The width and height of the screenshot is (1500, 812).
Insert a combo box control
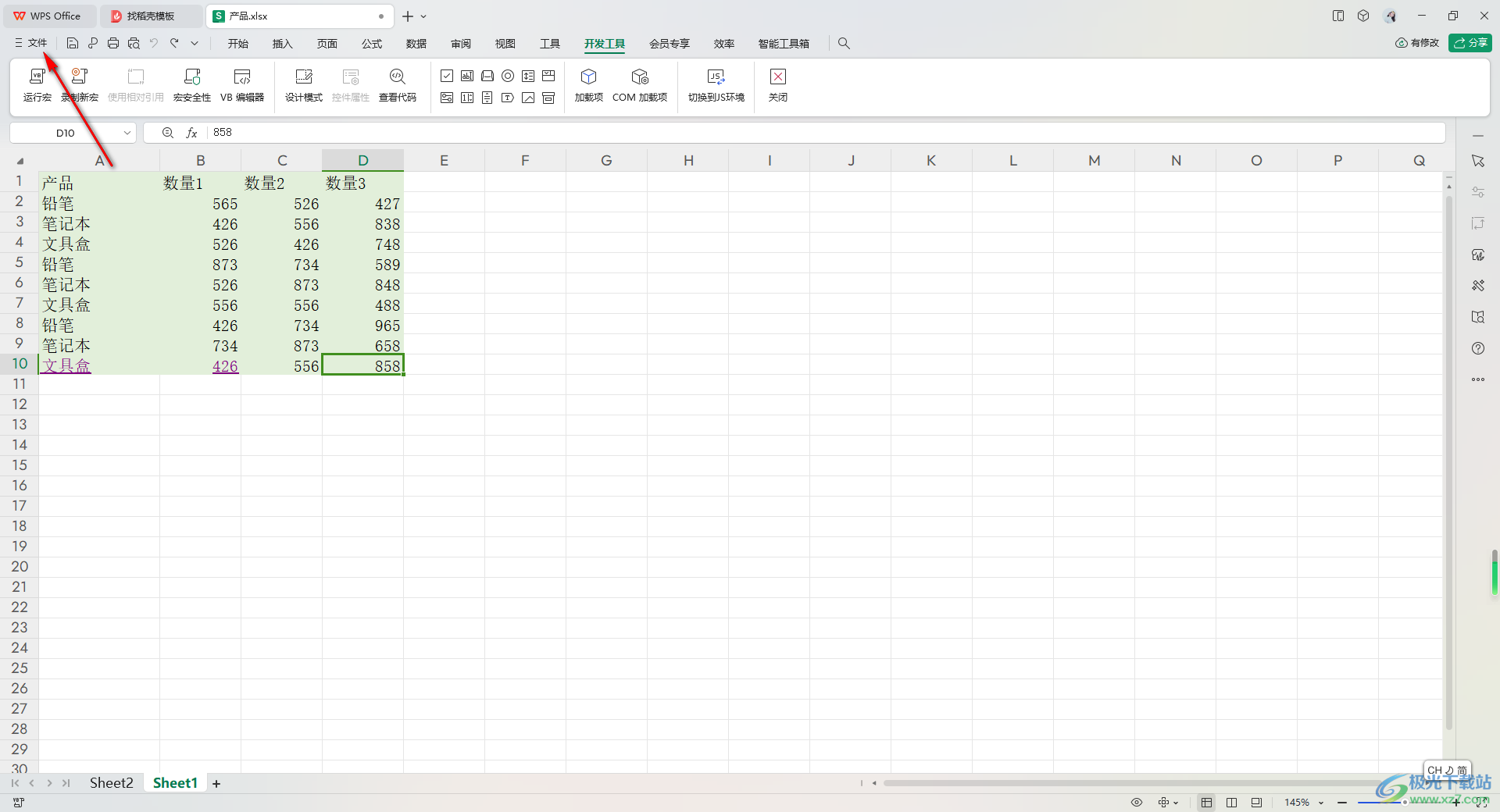(x=548, y=76)
